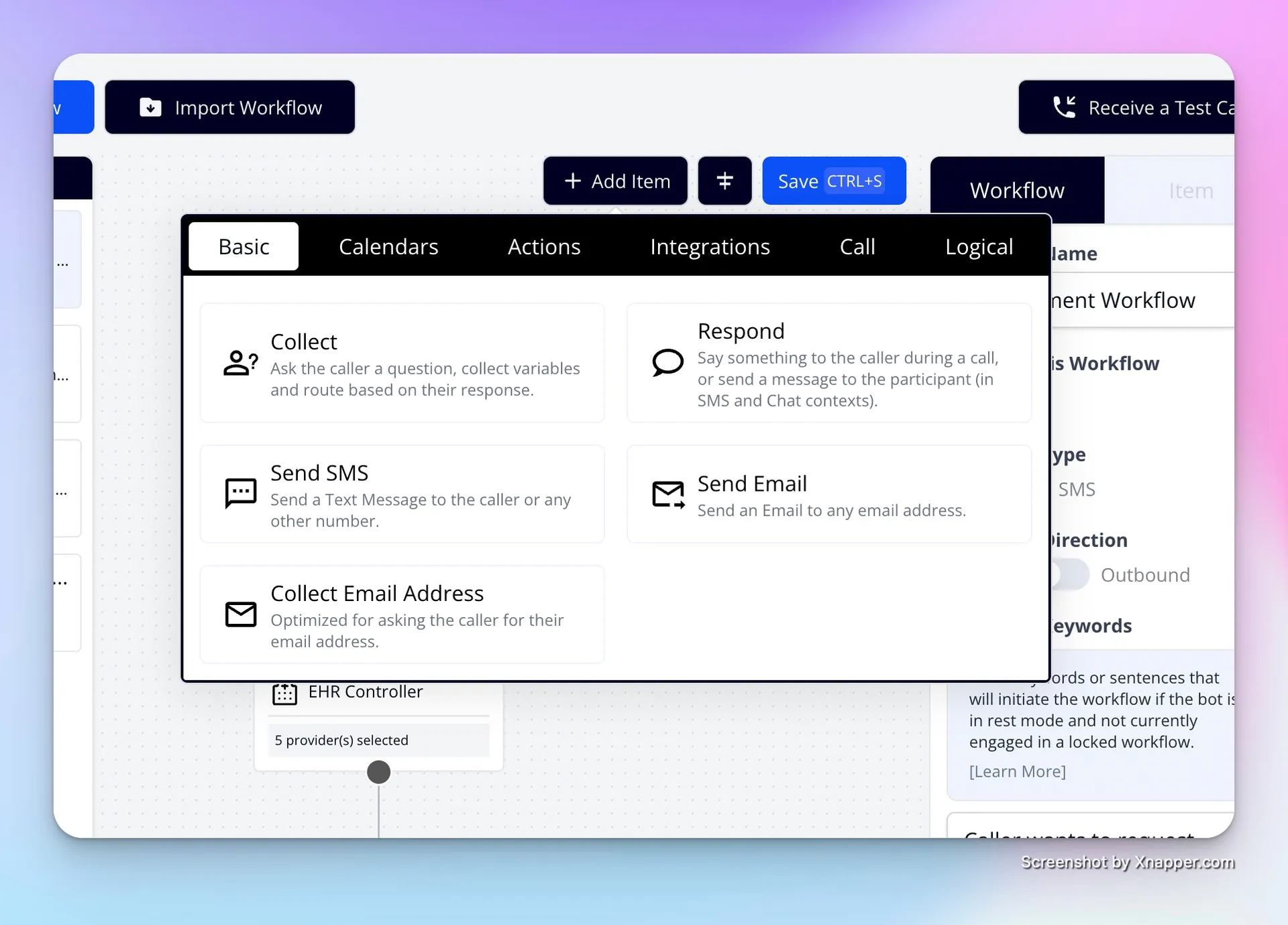Screen dimensions: 1288x925
Task: Click the import folder icon on Import Workflow
Action: pyautogui.click(x=150, y=107)
